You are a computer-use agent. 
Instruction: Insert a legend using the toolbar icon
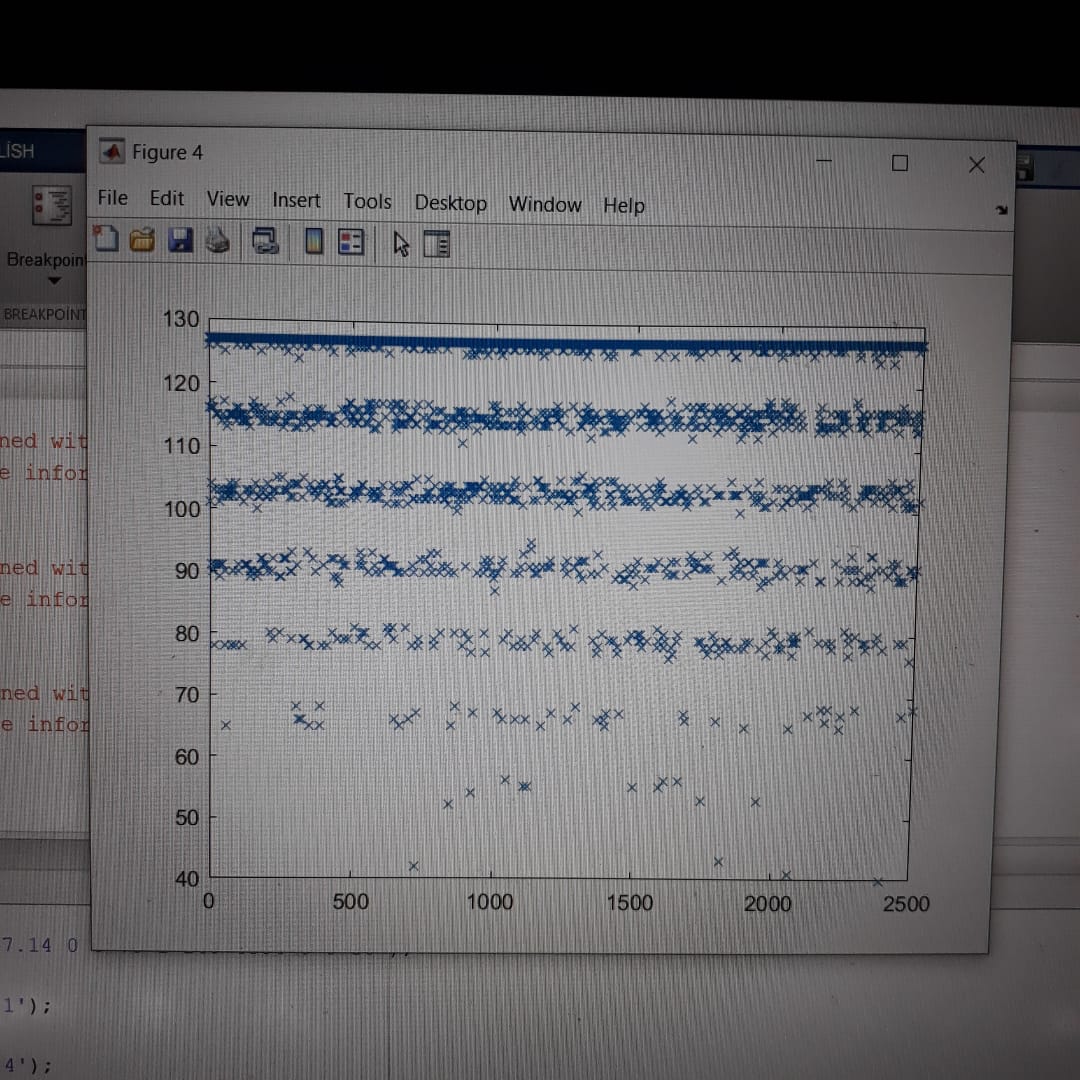pos(351,242)
